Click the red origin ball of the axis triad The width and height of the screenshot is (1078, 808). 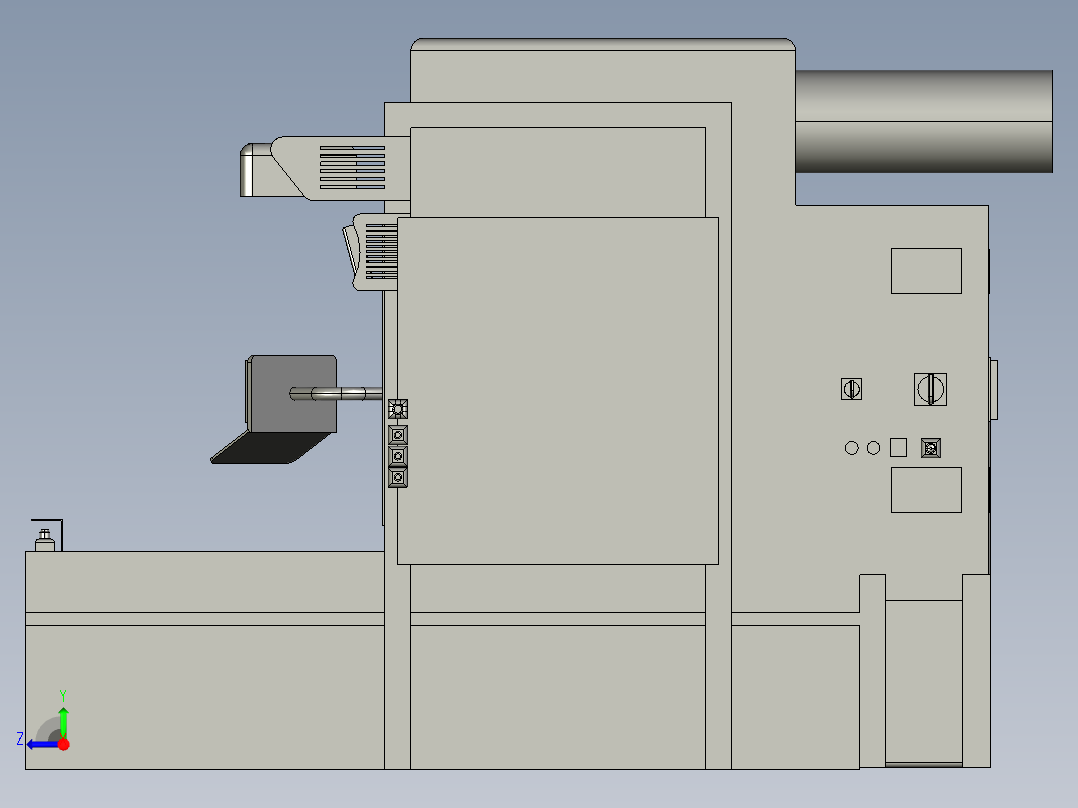(x=63, y=744)
